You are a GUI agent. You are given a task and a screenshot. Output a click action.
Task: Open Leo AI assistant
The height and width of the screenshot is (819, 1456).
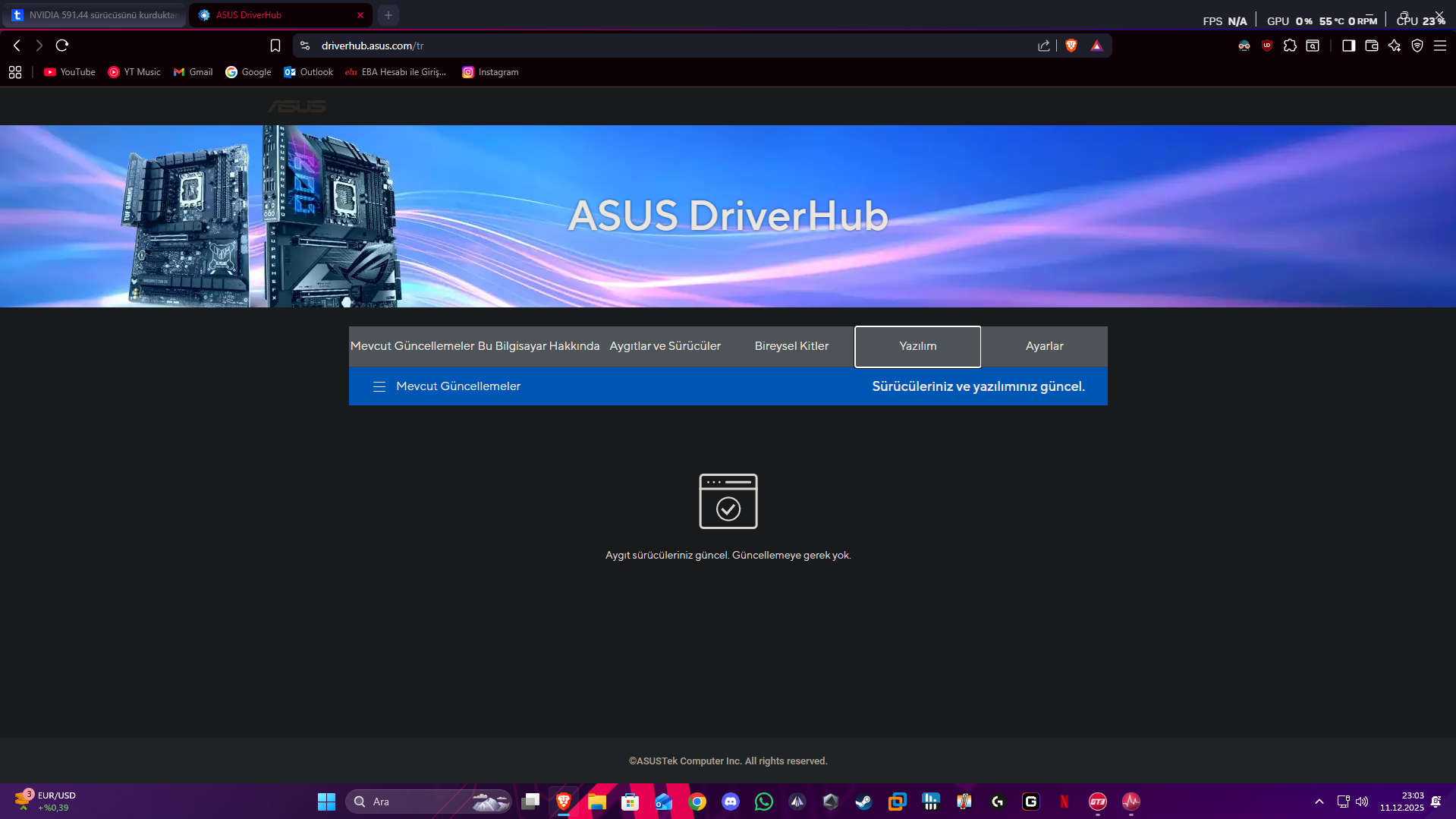pos(1395,46)
